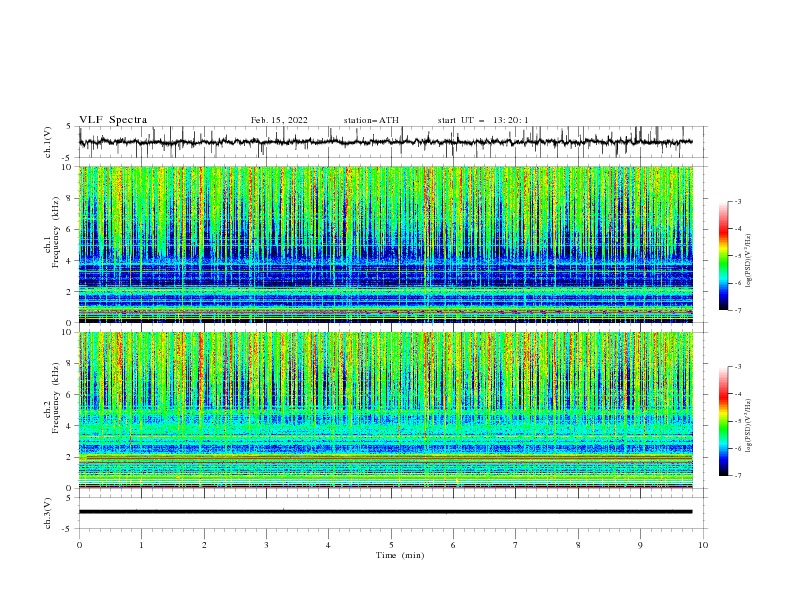Click the '6' tick on time axis
The image size is (792, 612).
point(453,545)
